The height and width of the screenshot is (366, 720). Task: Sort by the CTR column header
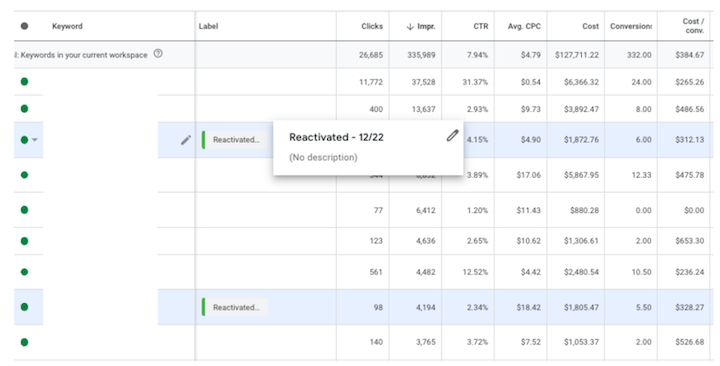481,26
